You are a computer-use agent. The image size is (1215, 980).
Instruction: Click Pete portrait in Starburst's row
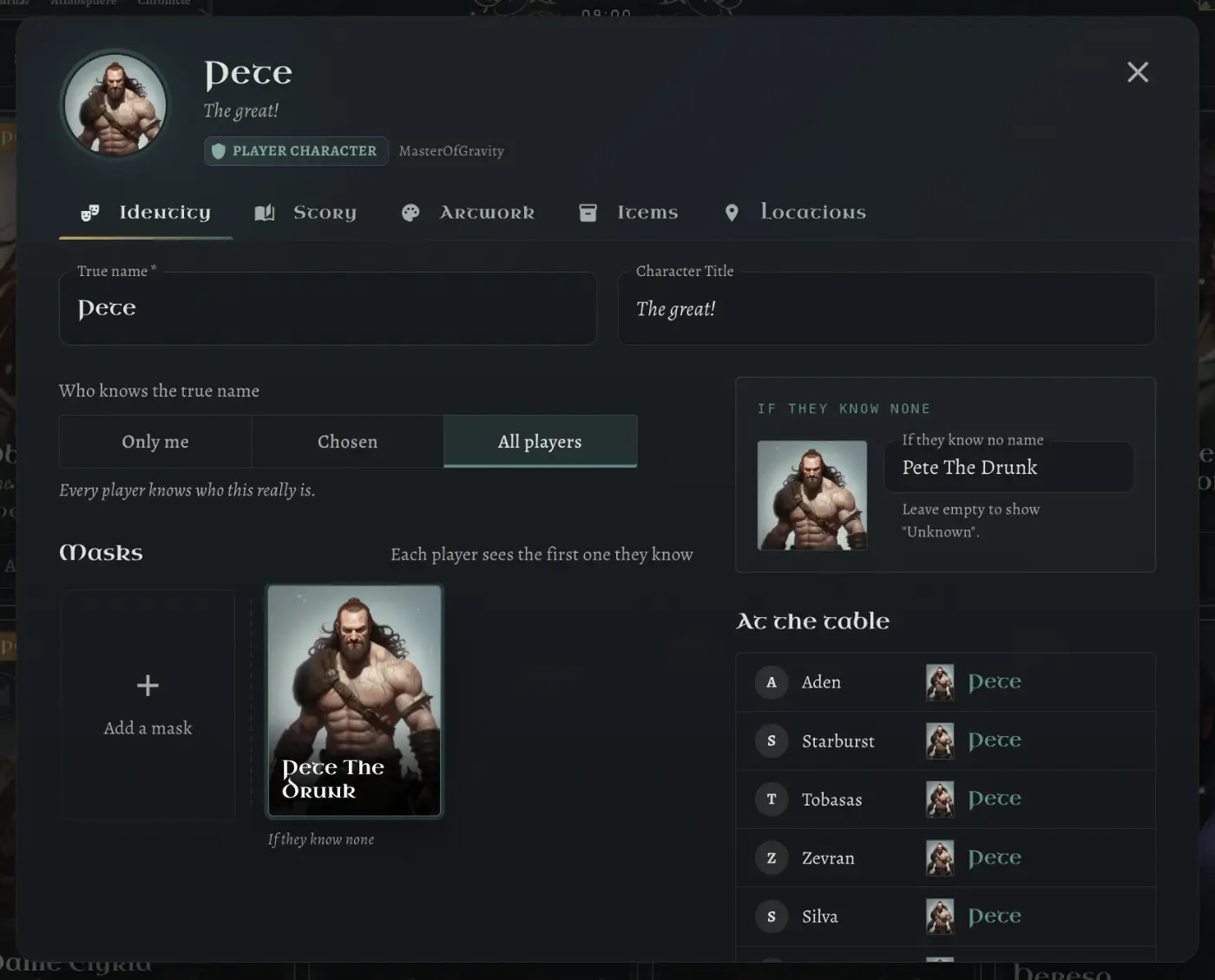940,741
